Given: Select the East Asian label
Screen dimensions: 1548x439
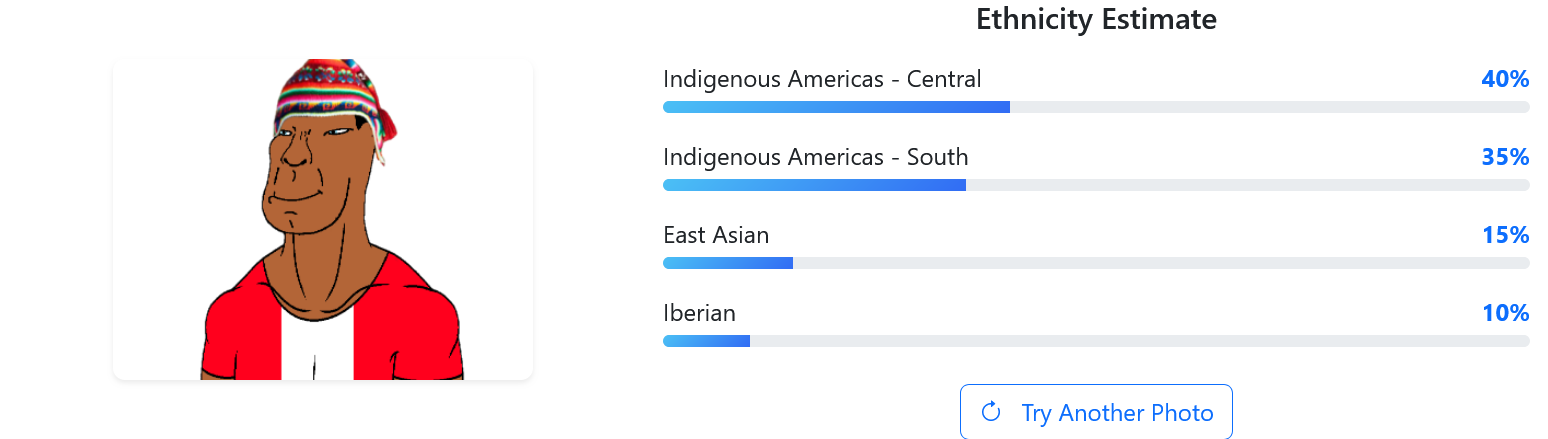Looking at the screenshot, I should 716,235.
